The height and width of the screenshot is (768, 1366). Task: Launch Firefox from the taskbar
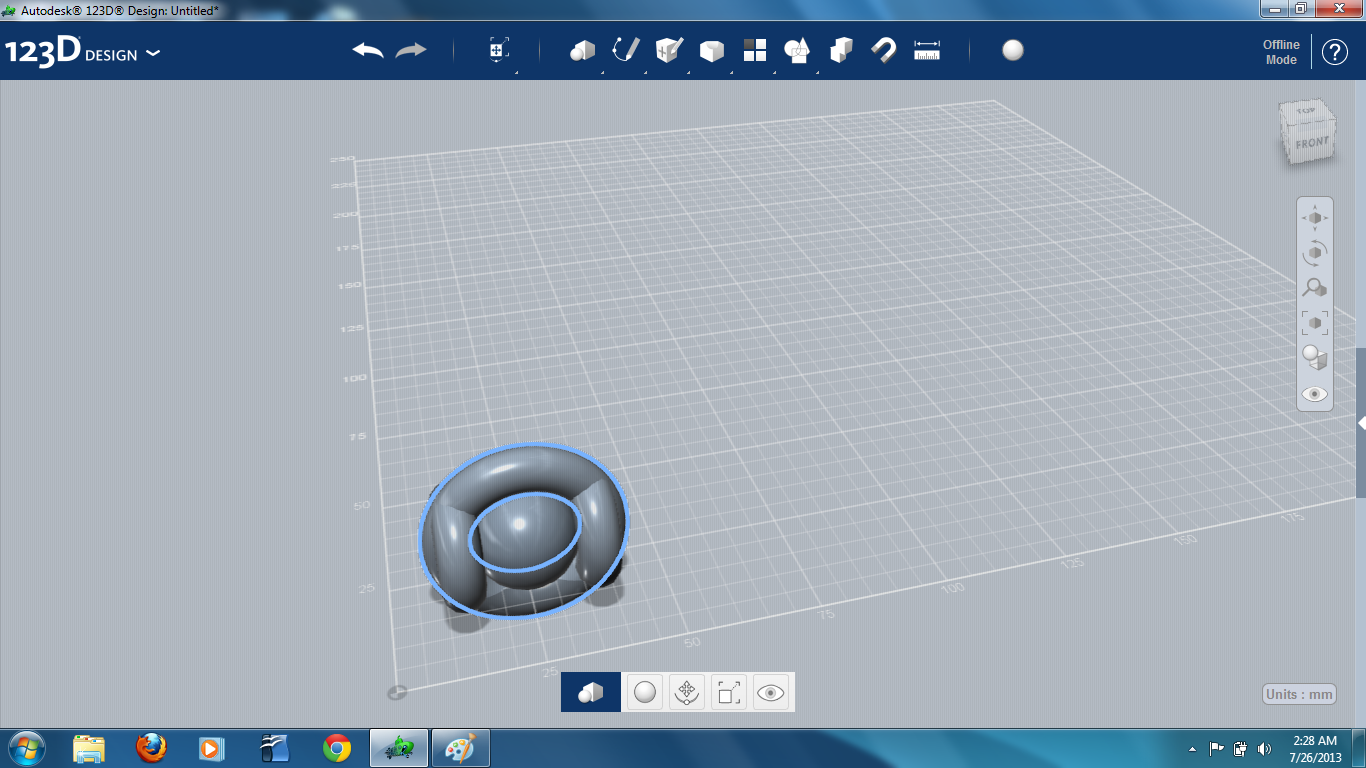pyautogui.click(x=151, y=748)
